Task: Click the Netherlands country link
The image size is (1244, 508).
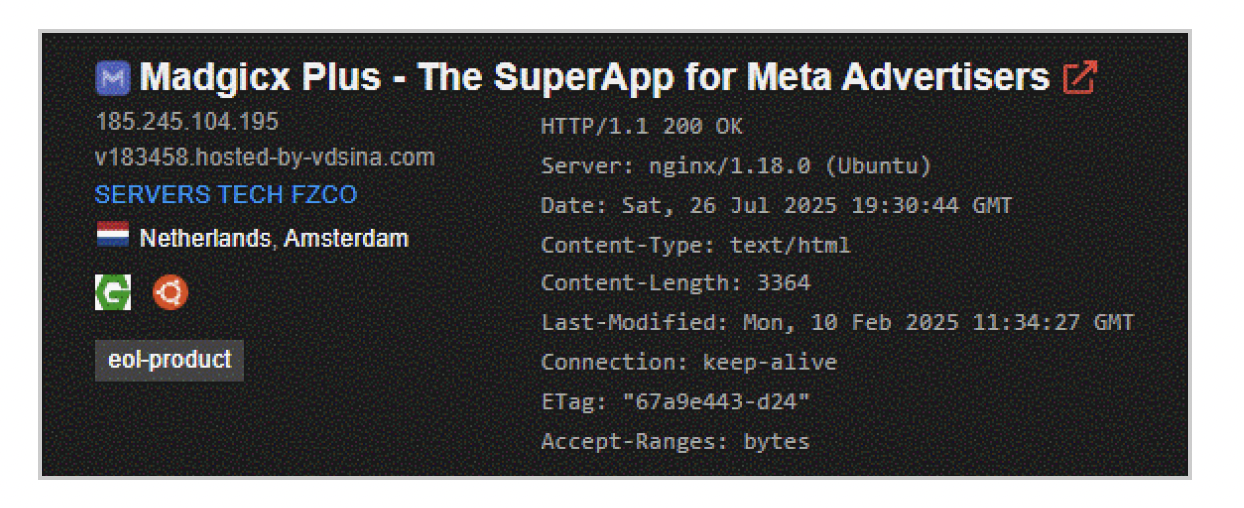Action: click(204, 239)
